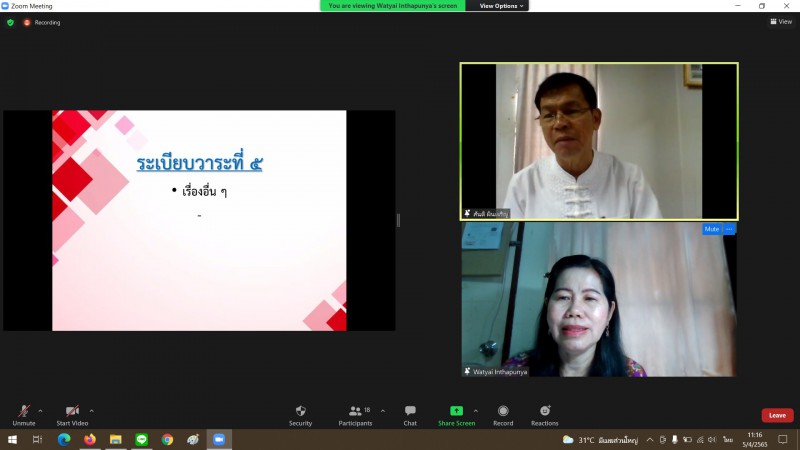Click the bullet text เรื่องอื่น ๆ on slide
800x450 pixels.
204,191
